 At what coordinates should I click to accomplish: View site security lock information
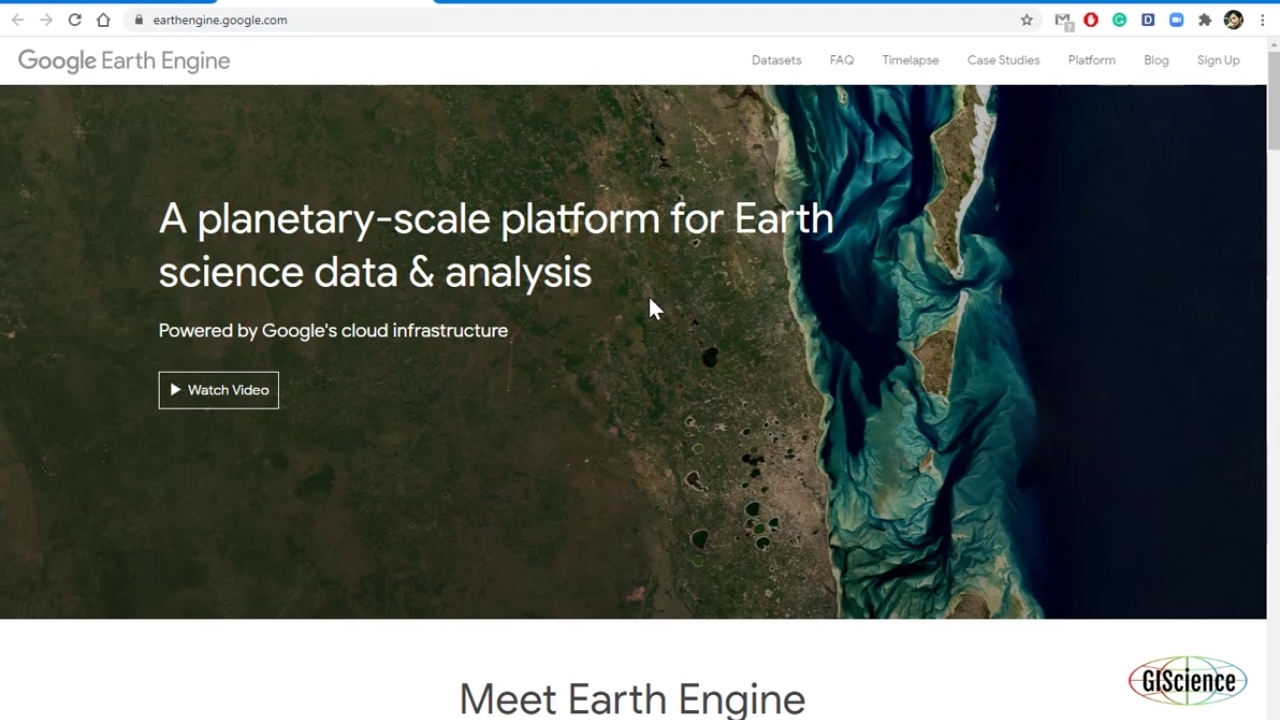pyautogui.click(x=139, y=20)
